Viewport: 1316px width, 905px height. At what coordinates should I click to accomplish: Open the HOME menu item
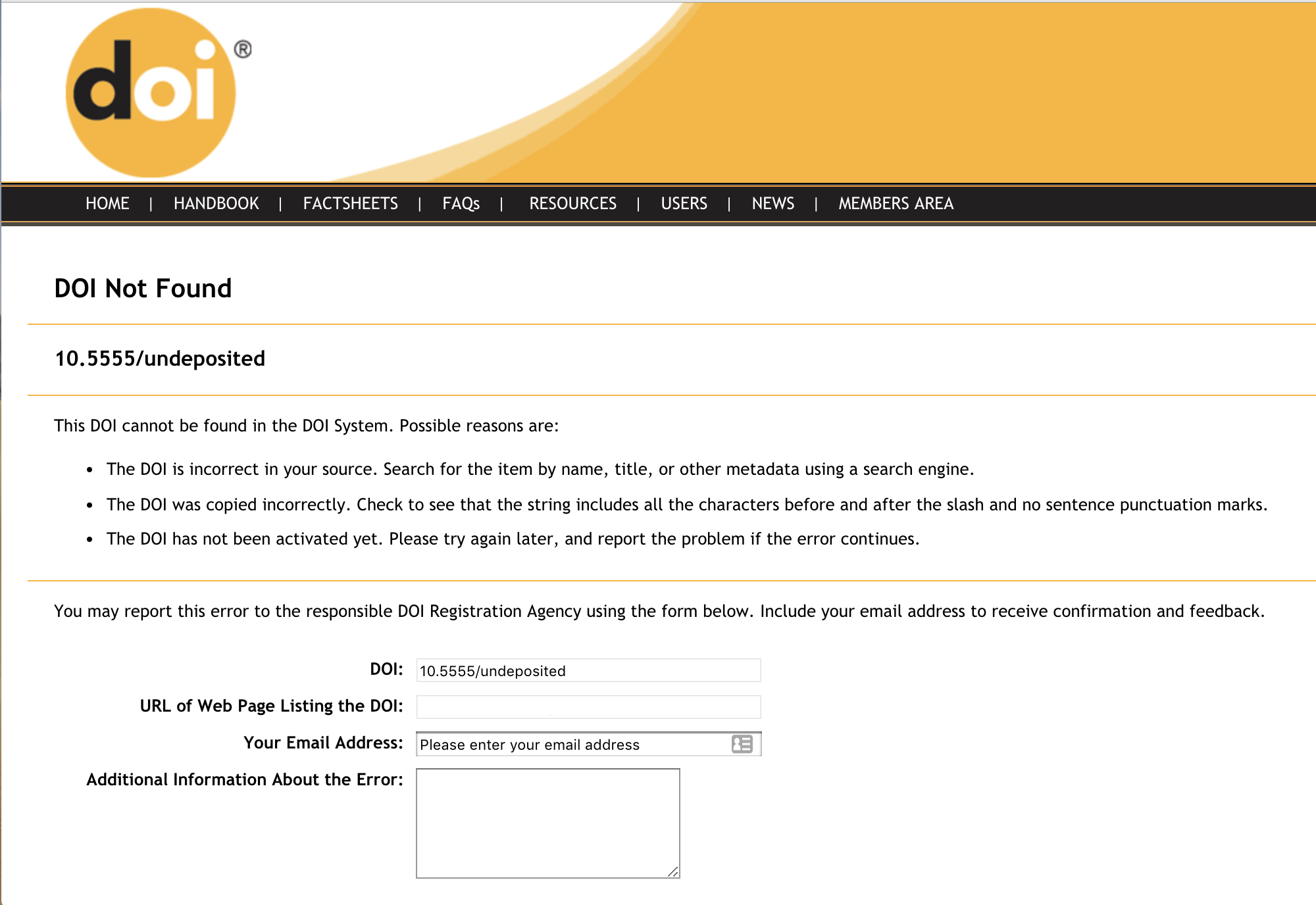tap(107, 204)
